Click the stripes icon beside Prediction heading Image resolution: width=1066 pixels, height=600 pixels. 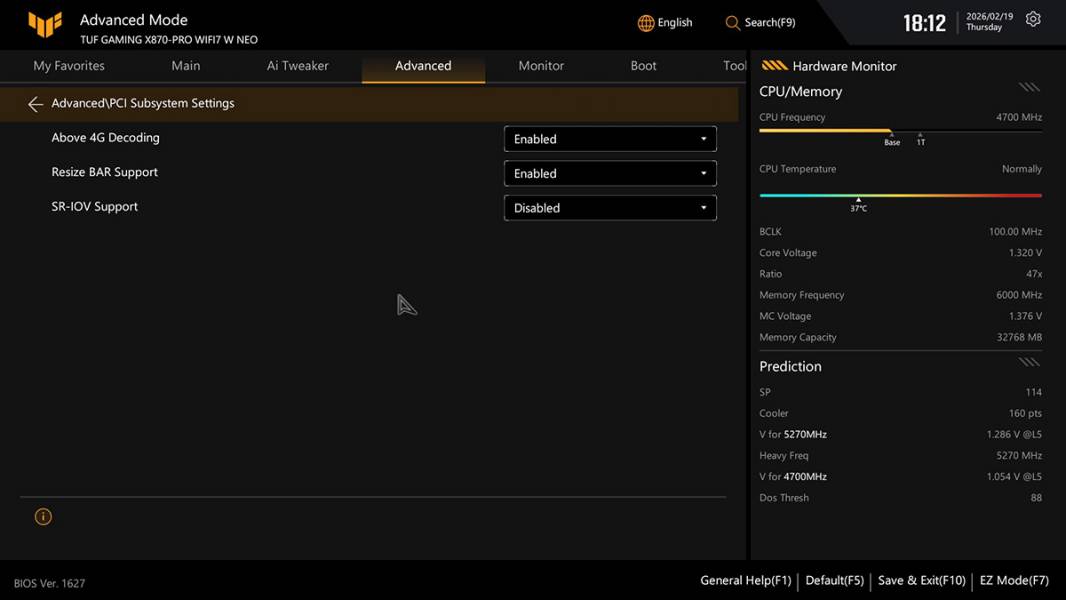1029,362
